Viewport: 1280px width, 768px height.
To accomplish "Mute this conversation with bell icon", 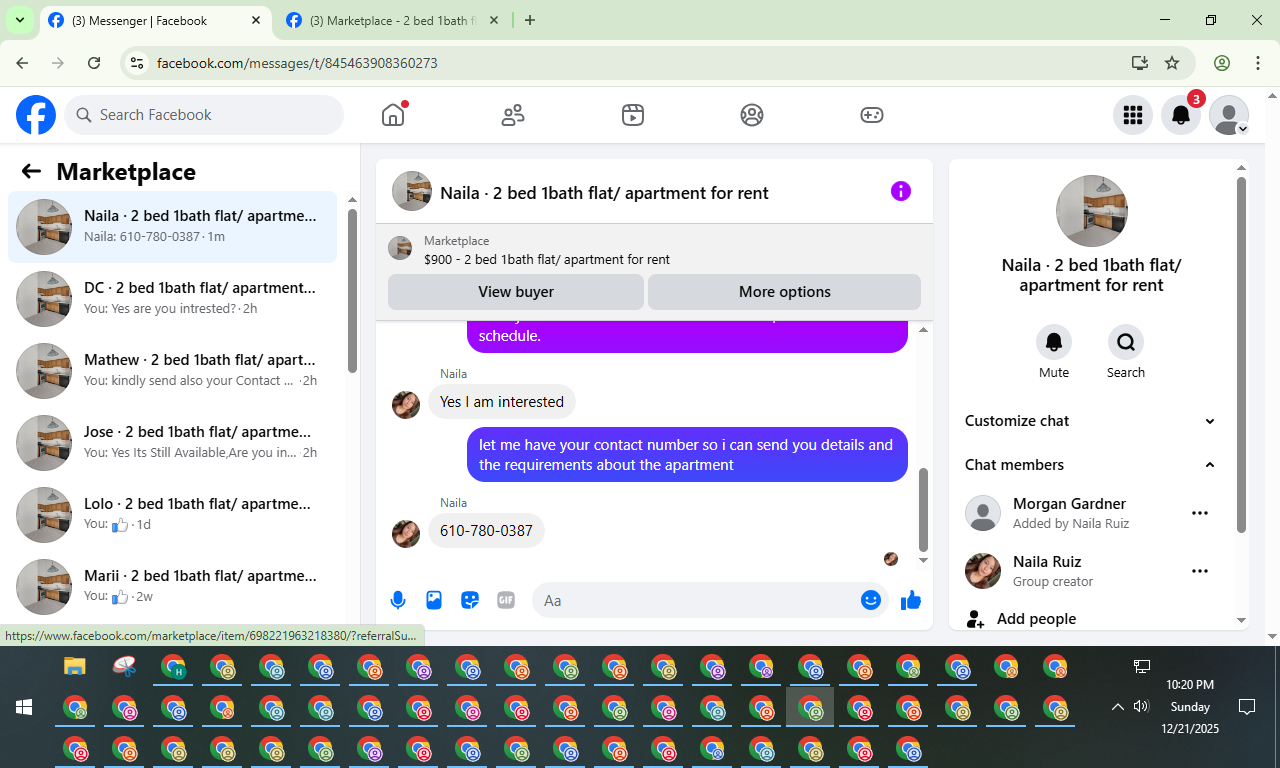I will pyautogui.click(x=1054, y=342).
